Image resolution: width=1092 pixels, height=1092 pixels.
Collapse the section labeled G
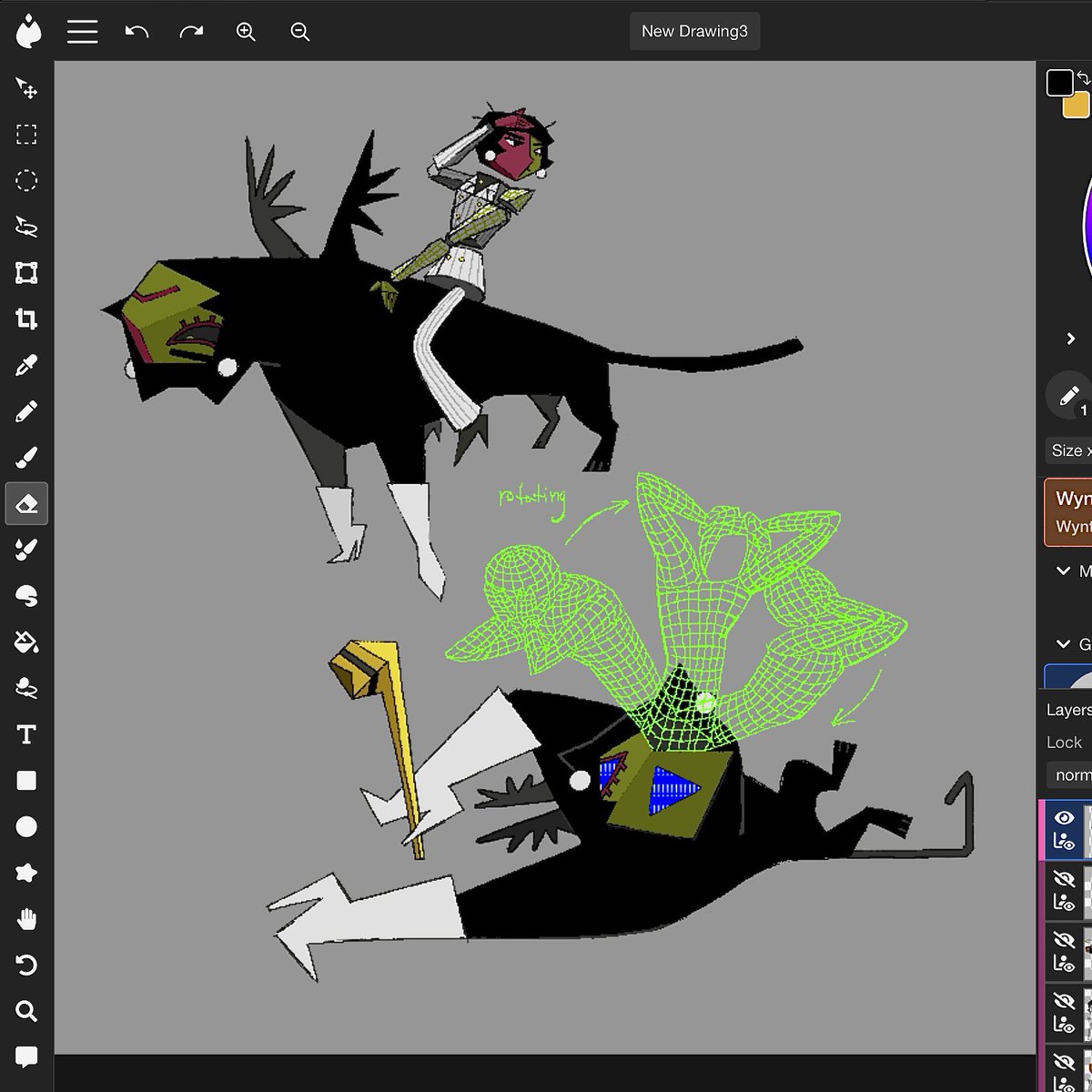click(1063, 643)
